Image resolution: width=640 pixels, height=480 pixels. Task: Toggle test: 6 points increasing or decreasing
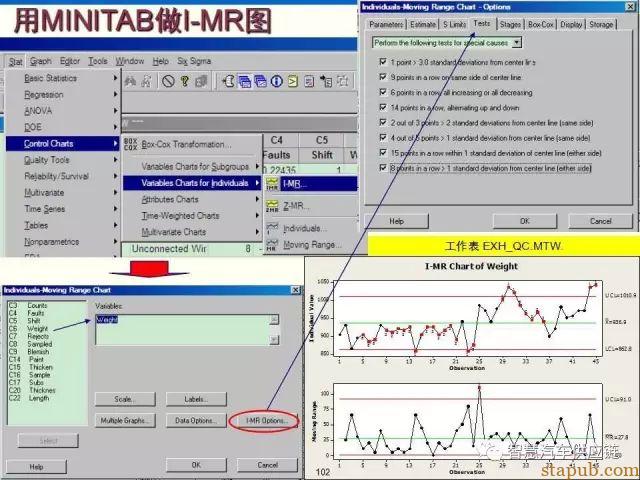pyautogui.click(x=383, y=92)
